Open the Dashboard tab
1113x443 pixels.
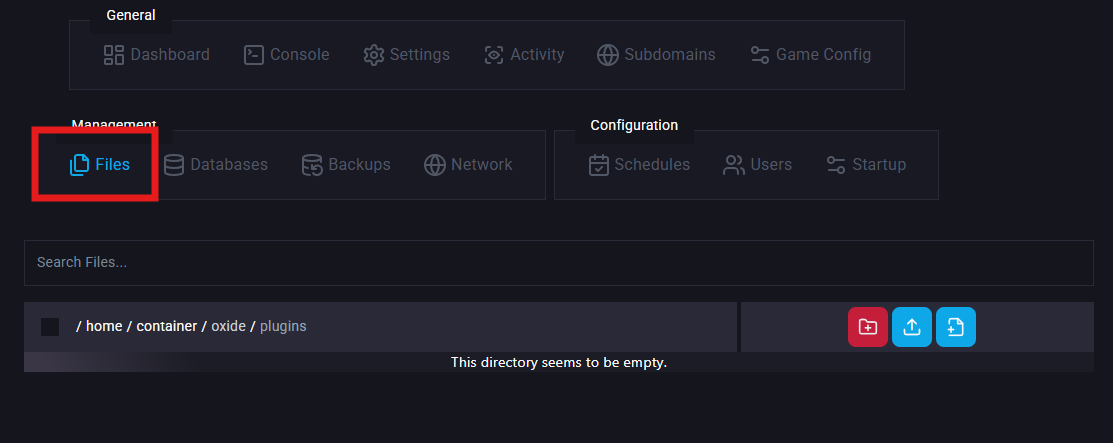coord(157,55)
